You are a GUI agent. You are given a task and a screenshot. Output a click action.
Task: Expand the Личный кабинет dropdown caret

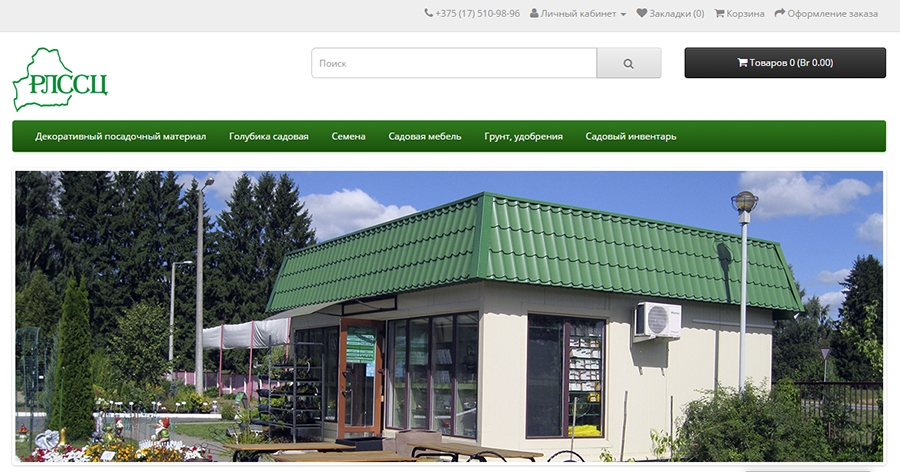[x=623, y=14]
